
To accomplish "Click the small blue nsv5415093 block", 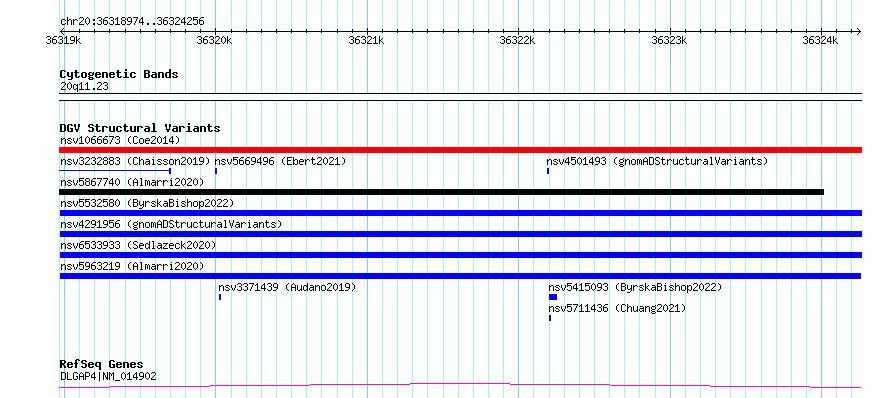I will point(553,297).
